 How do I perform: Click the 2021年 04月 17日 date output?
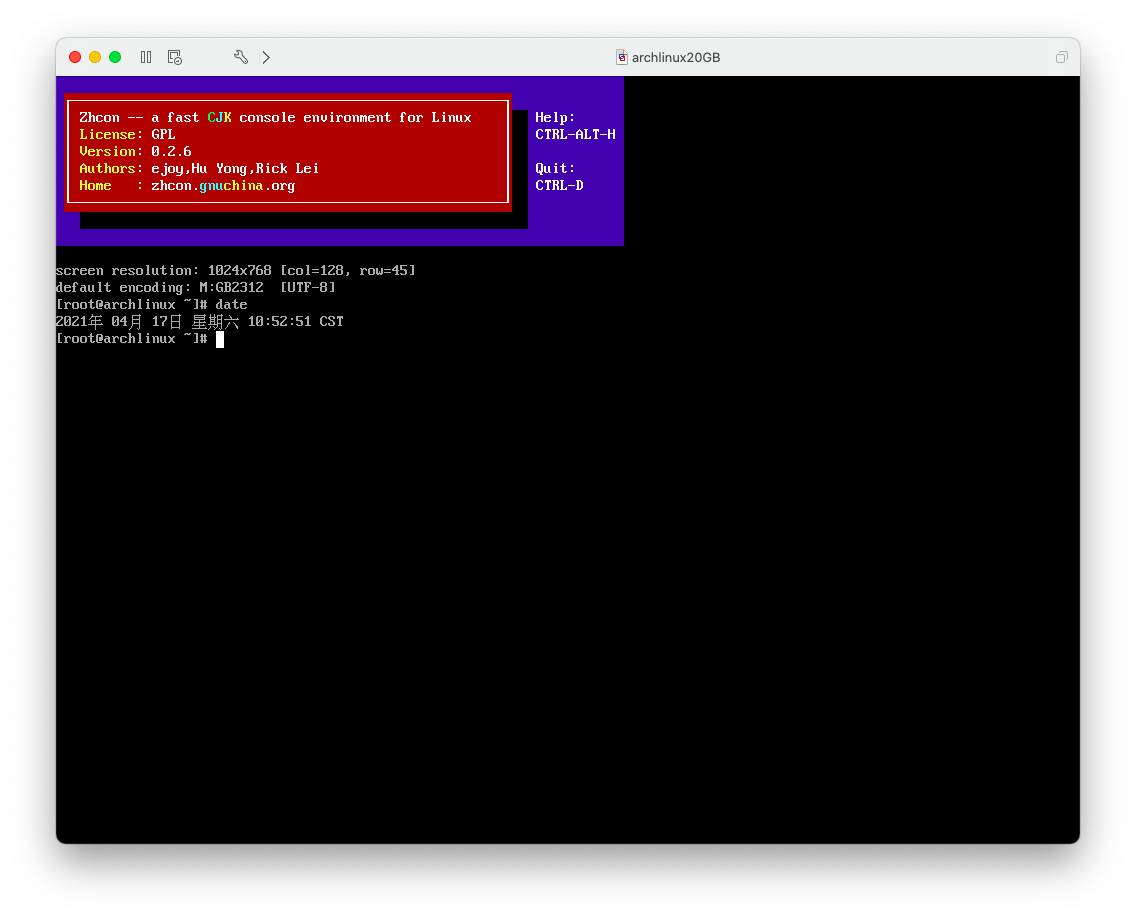pos(200,322)
